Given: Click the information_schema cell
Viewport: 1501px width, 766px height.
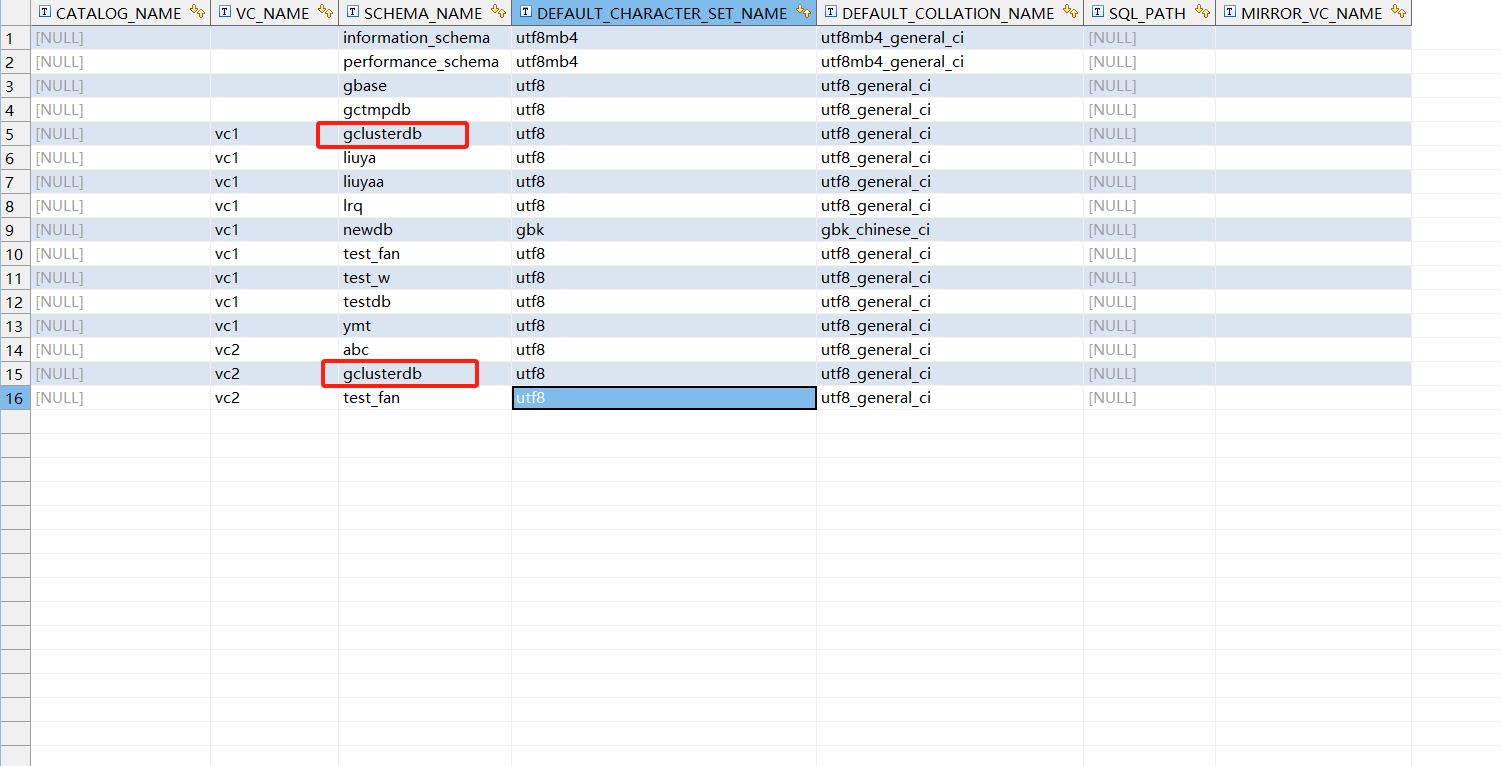Looking at the screenshot, I should pos(425,38).
